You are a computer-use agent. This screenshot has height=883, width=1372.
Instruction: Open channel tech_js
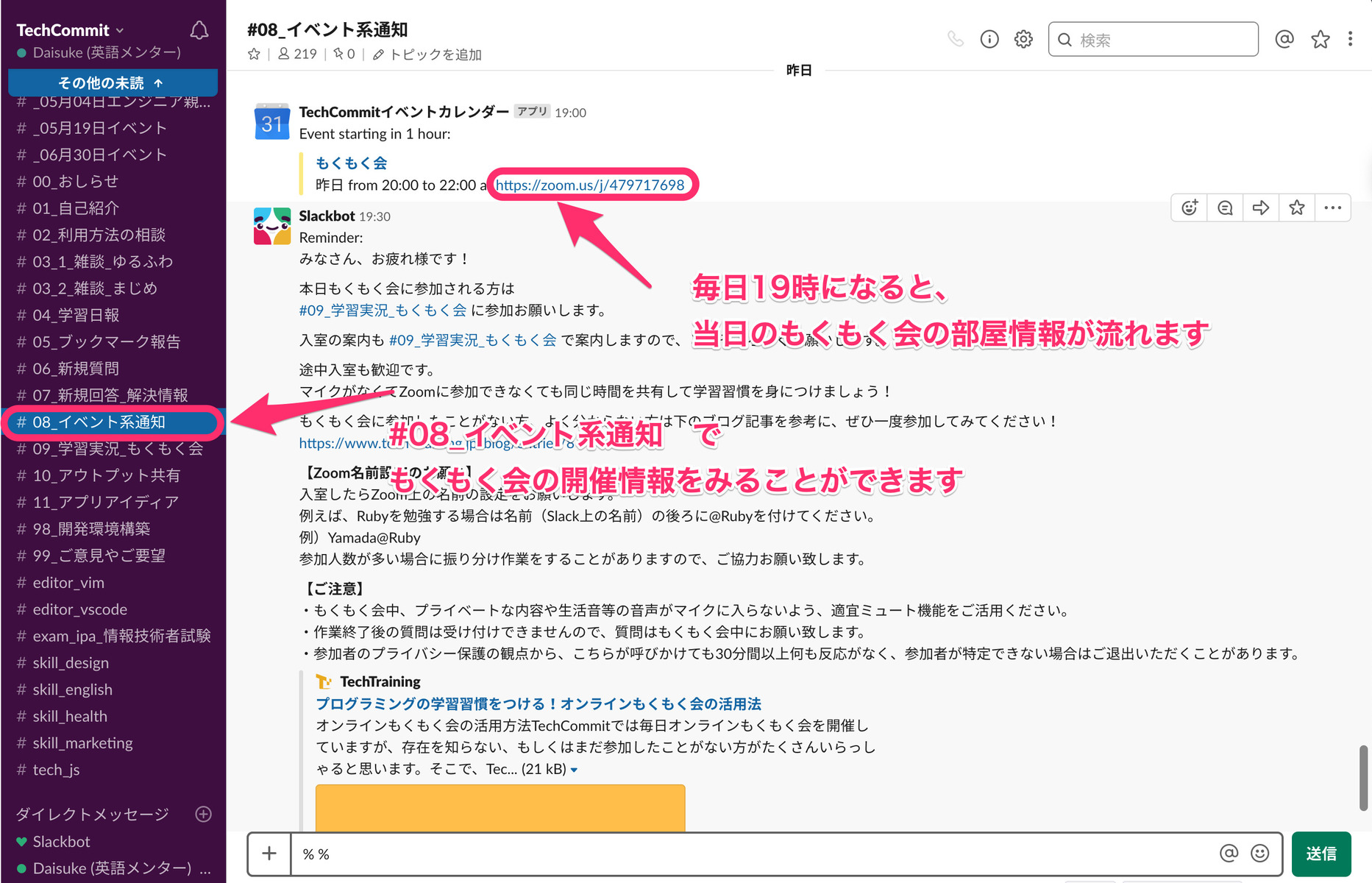113,770
